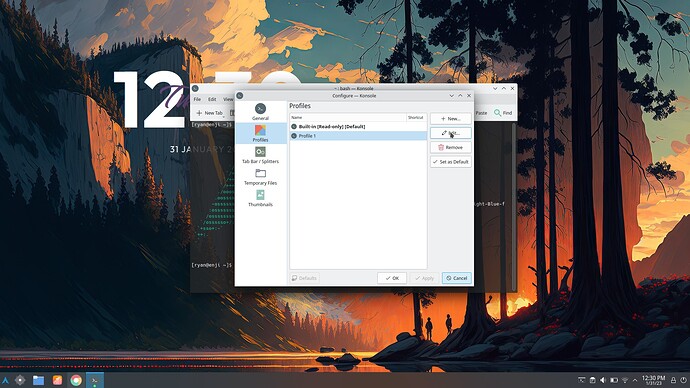Viewport: 690px width, 388px height.
Task: Close the bash Konsole window
Action: point(512,88)
